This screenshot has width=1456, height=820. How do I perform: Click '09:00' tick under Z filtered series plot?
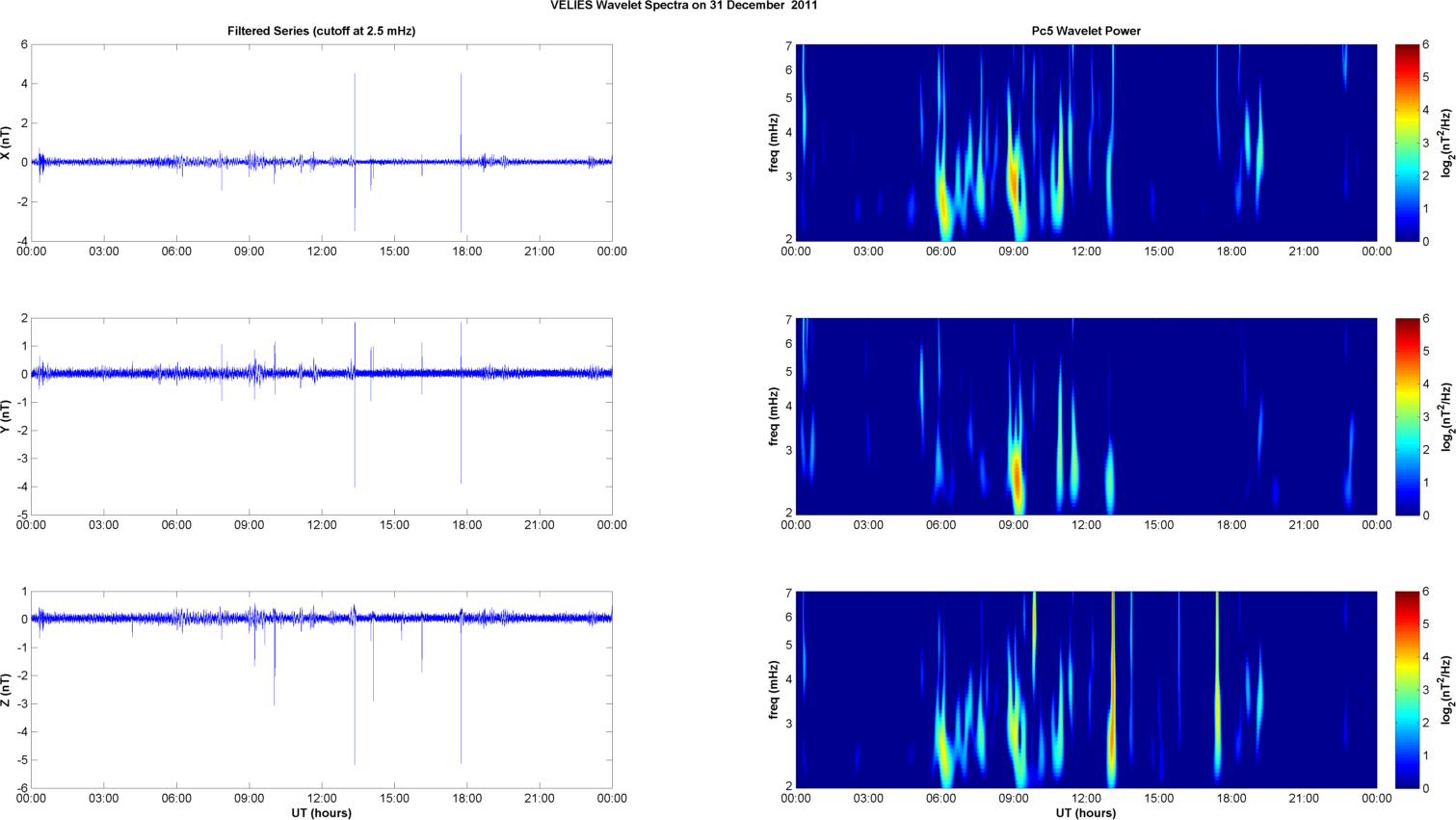[x=249, y=799]
